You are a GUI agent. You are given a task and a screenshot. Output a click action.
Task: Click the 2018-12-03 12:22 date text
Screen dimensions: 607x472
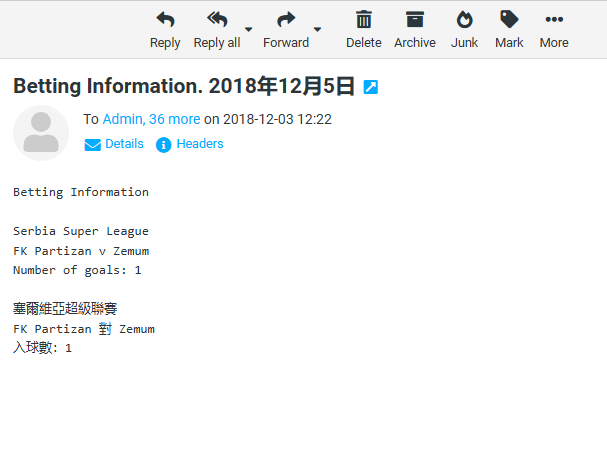click(277, 119)
